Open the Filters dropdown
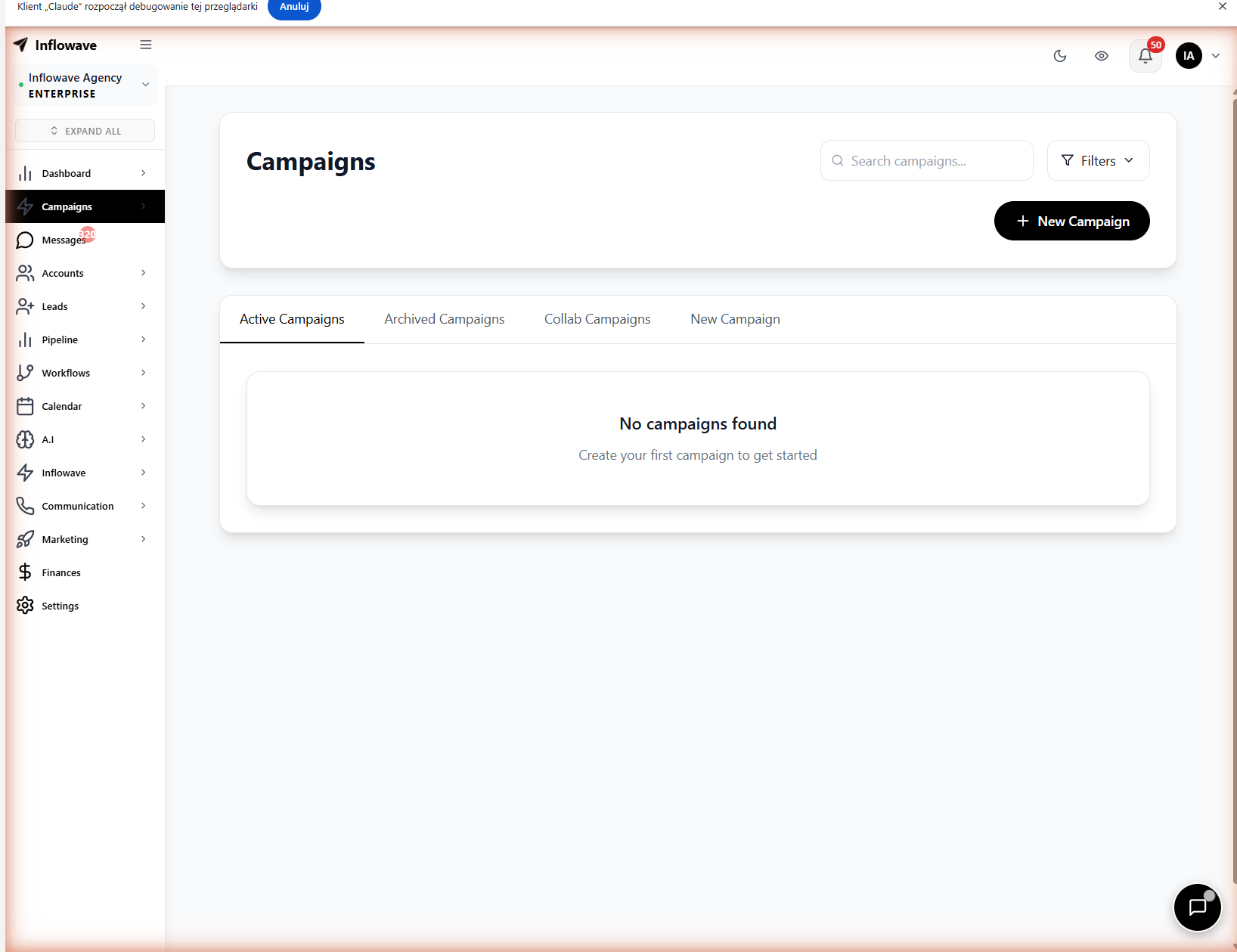The width and height of the screenshot is (1237, 952). 1097,160
